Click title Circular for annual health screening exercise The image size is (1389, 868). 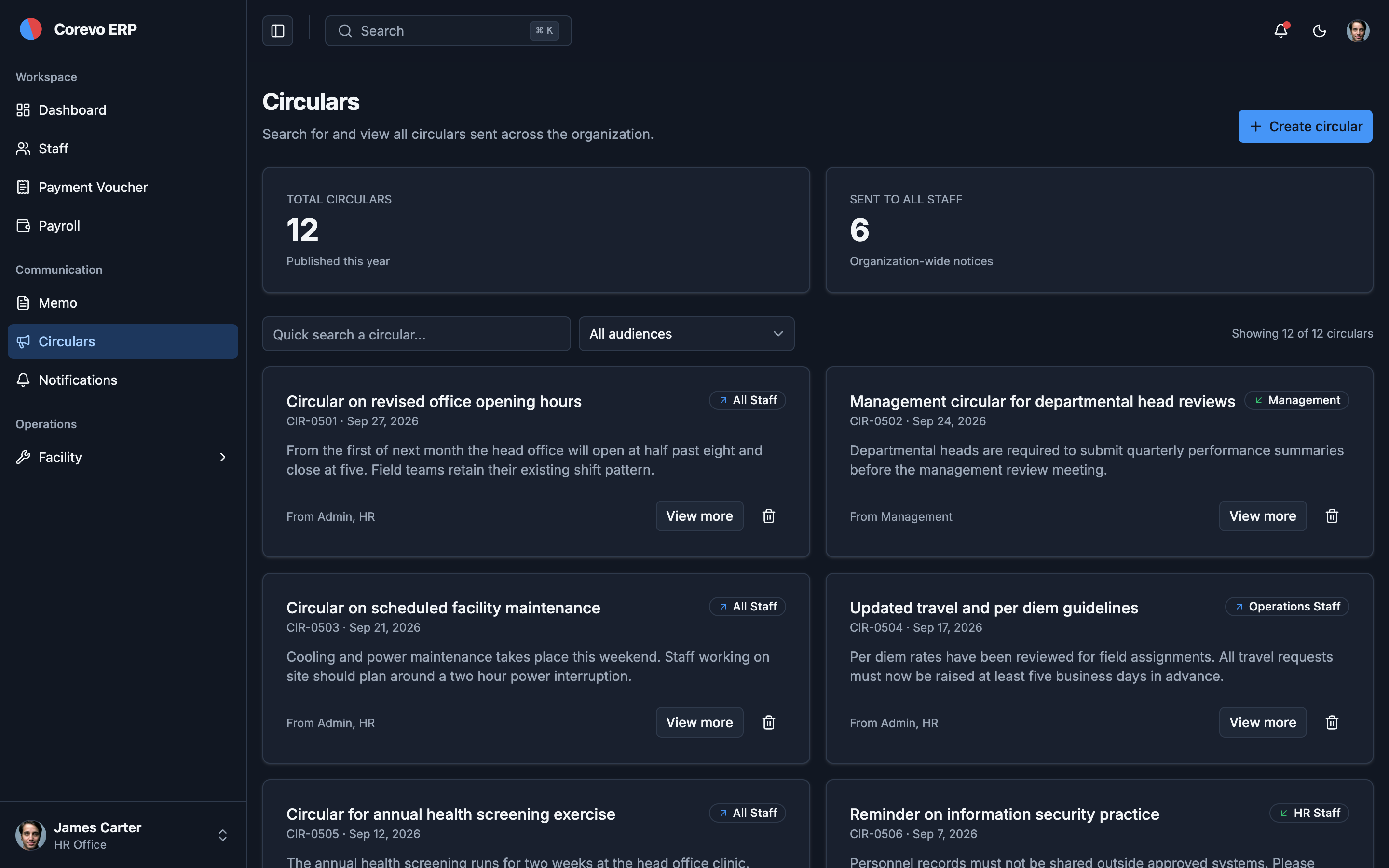coord(450,814)
